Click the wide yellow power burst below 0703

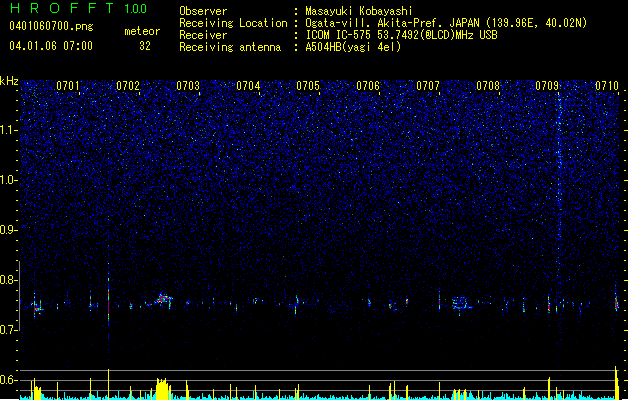[162, 388]
